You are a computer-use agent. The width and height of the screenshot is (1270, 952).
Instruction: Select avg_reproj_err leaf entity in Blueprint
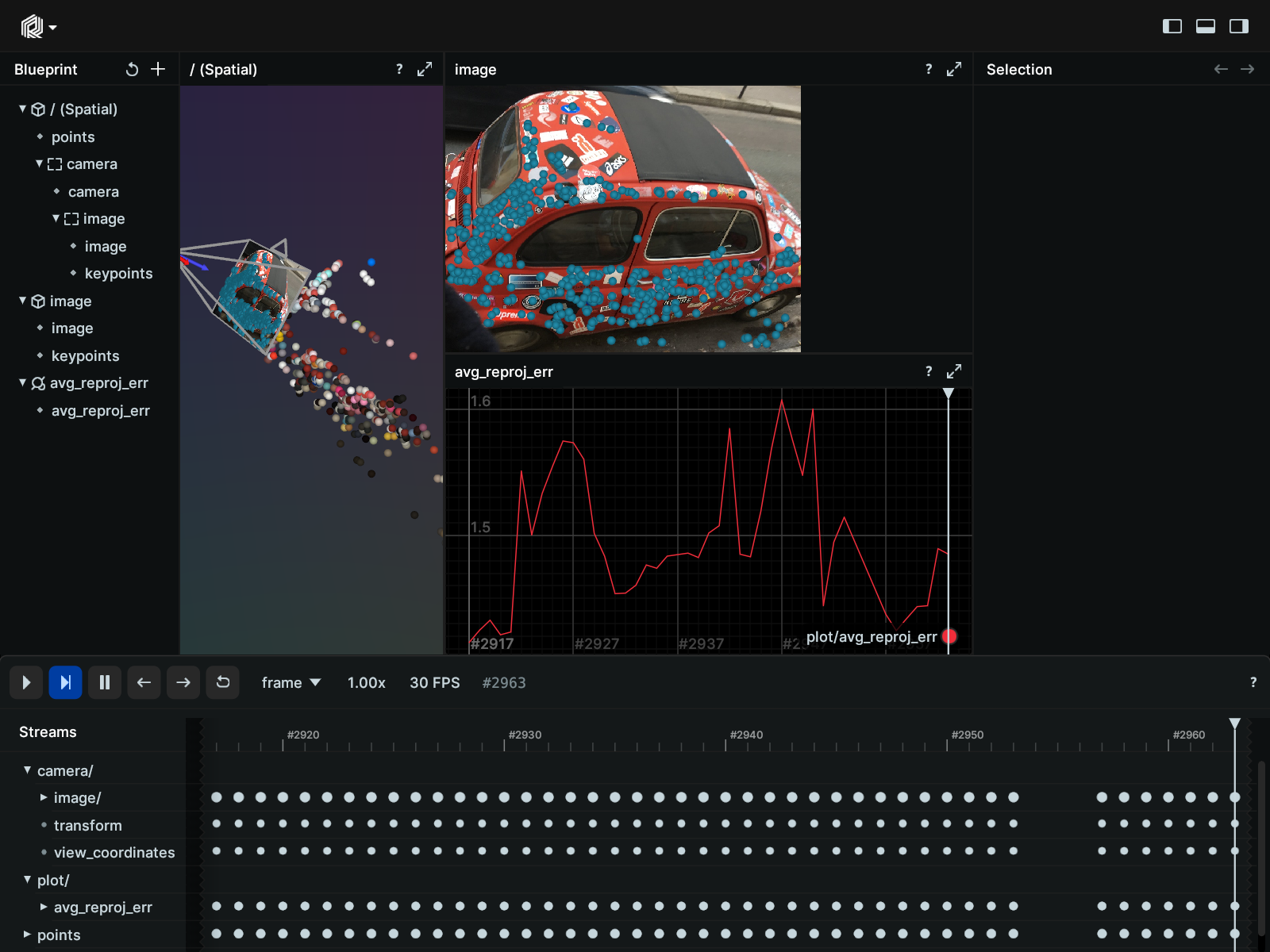tap(100, 410)
